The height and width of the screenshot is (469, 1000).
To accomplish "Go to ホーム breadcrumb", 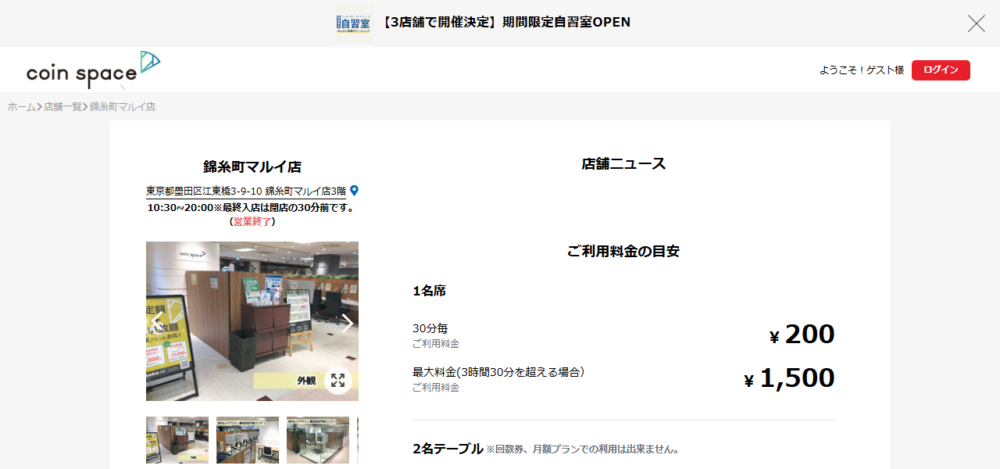I will click(x=22, y=107).
